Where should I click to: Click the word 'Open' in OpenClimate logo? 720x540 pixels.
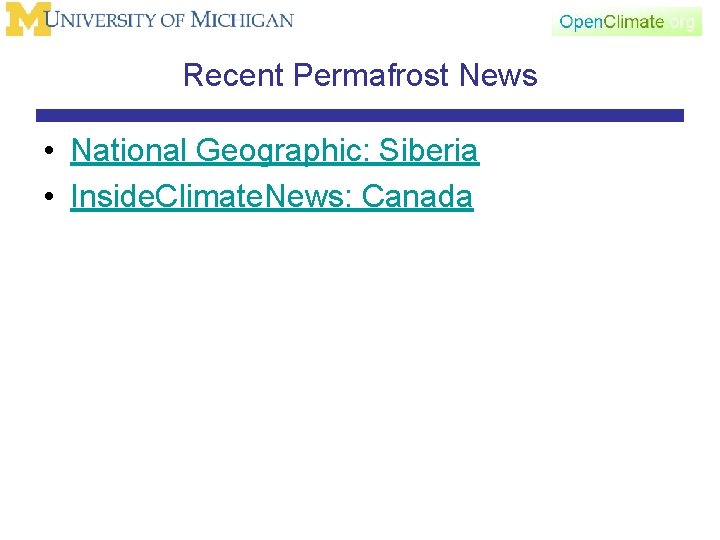click(580, 22)
